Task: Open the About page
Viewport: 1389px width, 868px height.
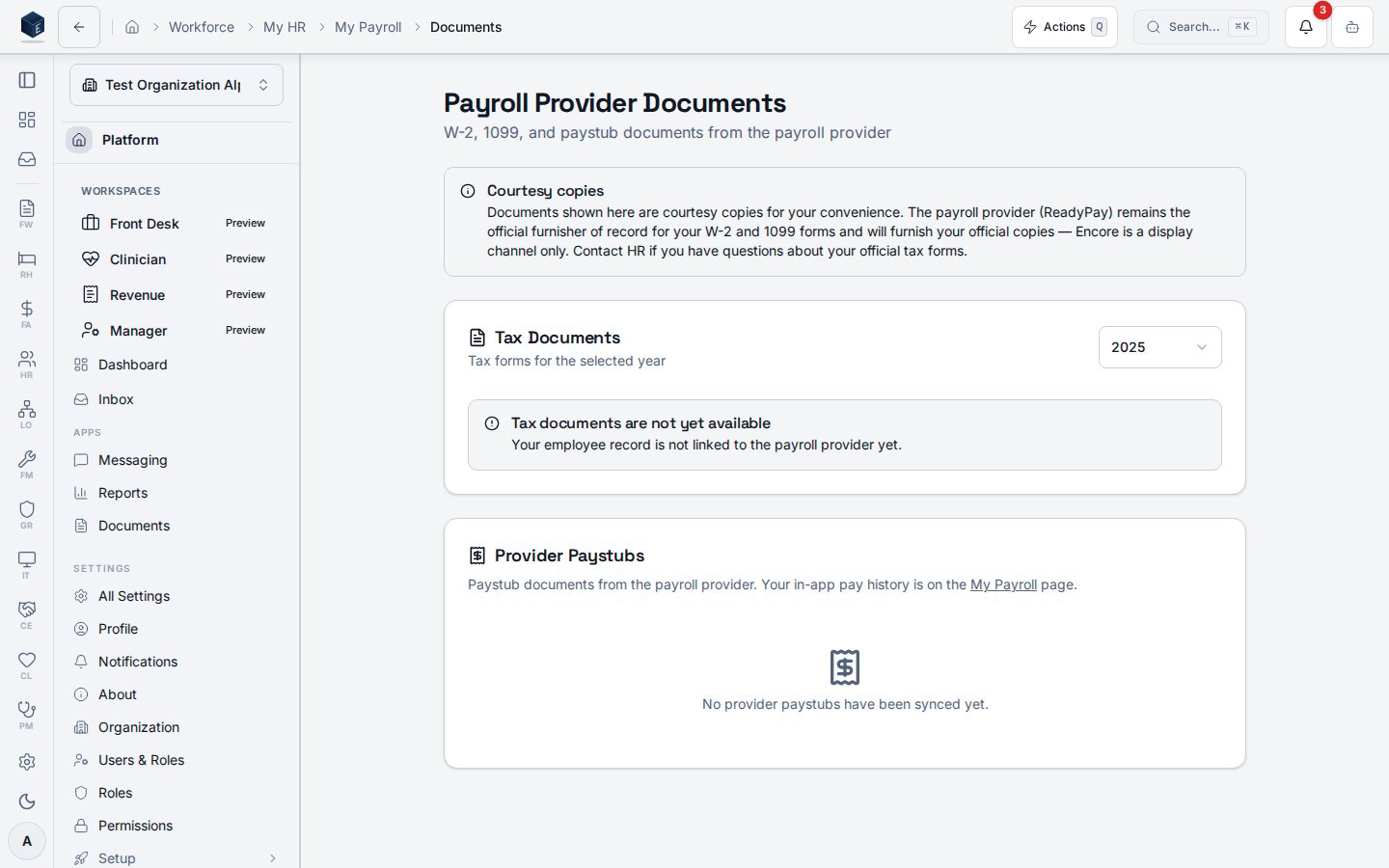Action: pos(177,694)
